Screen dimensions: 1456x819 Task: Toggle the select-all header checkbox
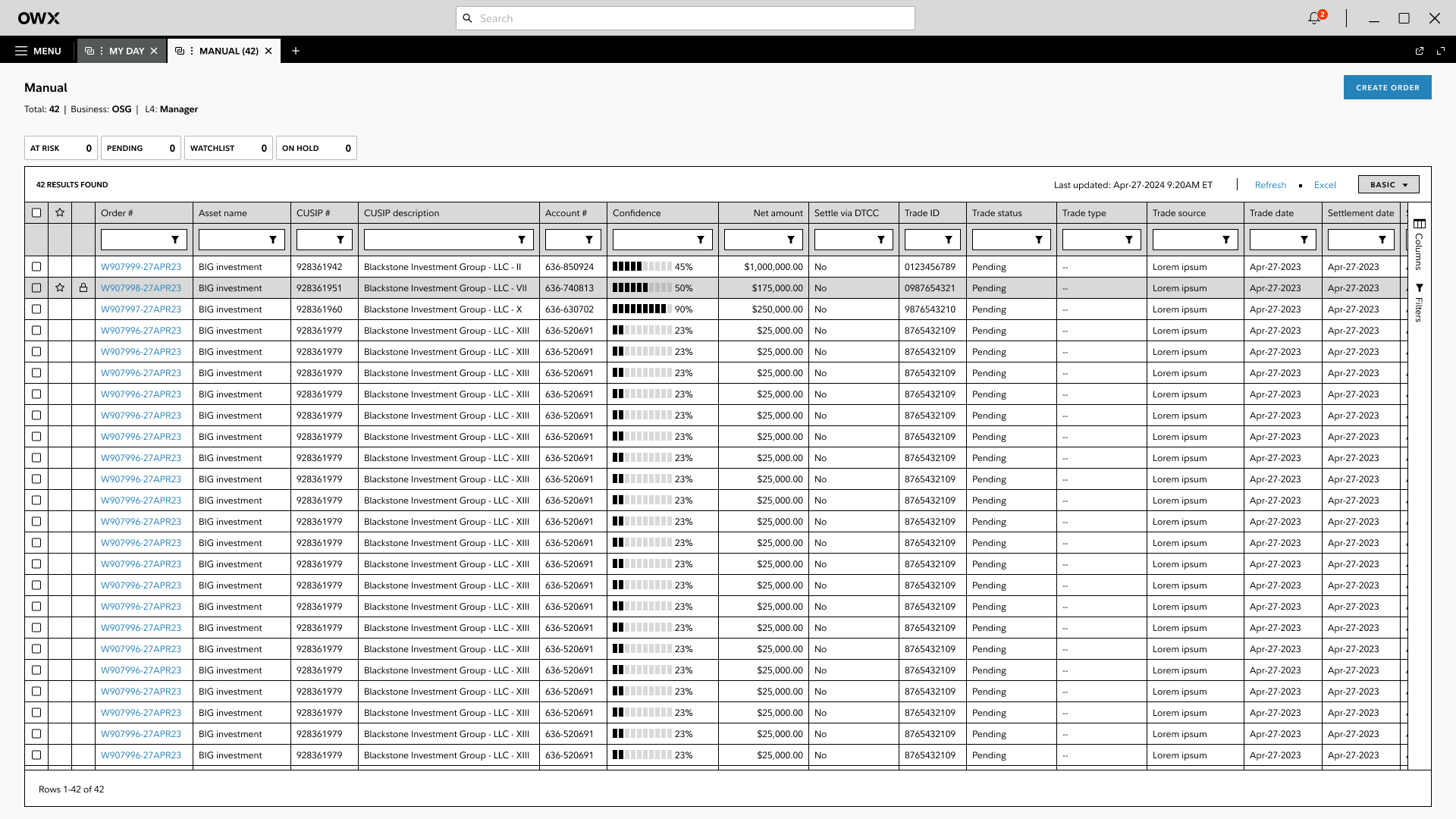pos(36,213)
